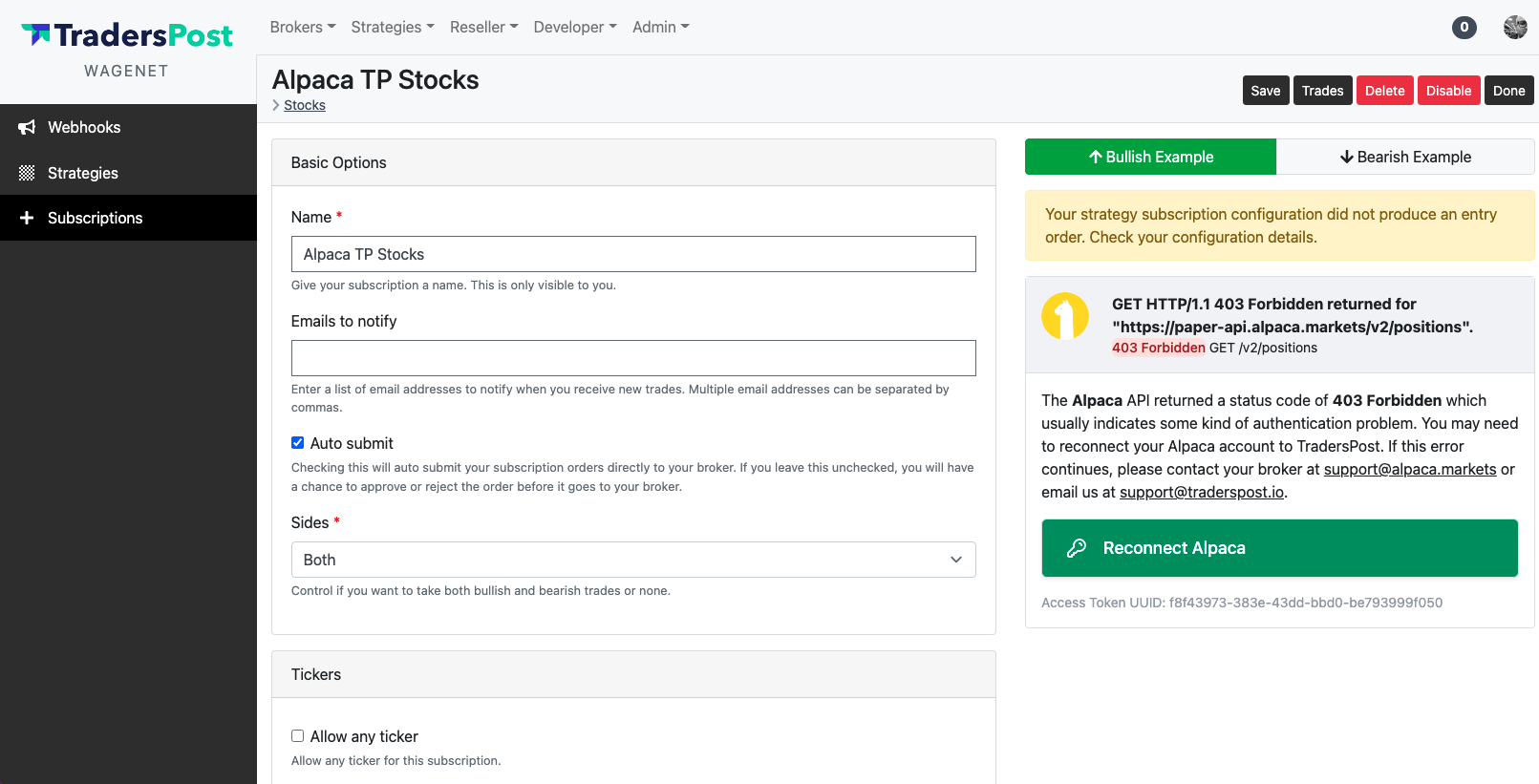The height and width of the screenshot is (784, 1539).
Task: Click the WAGENET label under the logo
Action: point(126,71)
